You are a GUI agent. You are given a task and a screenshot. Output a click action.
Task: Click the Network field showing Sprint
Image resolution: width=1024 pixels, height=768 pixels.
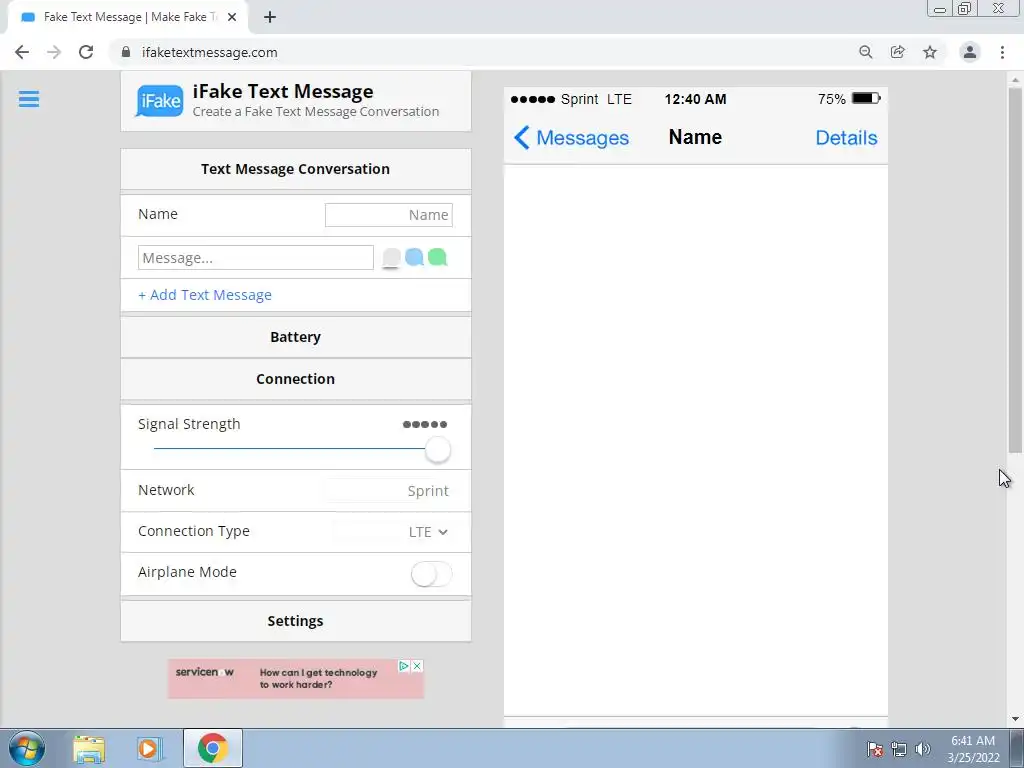click(x=389, y=491)
